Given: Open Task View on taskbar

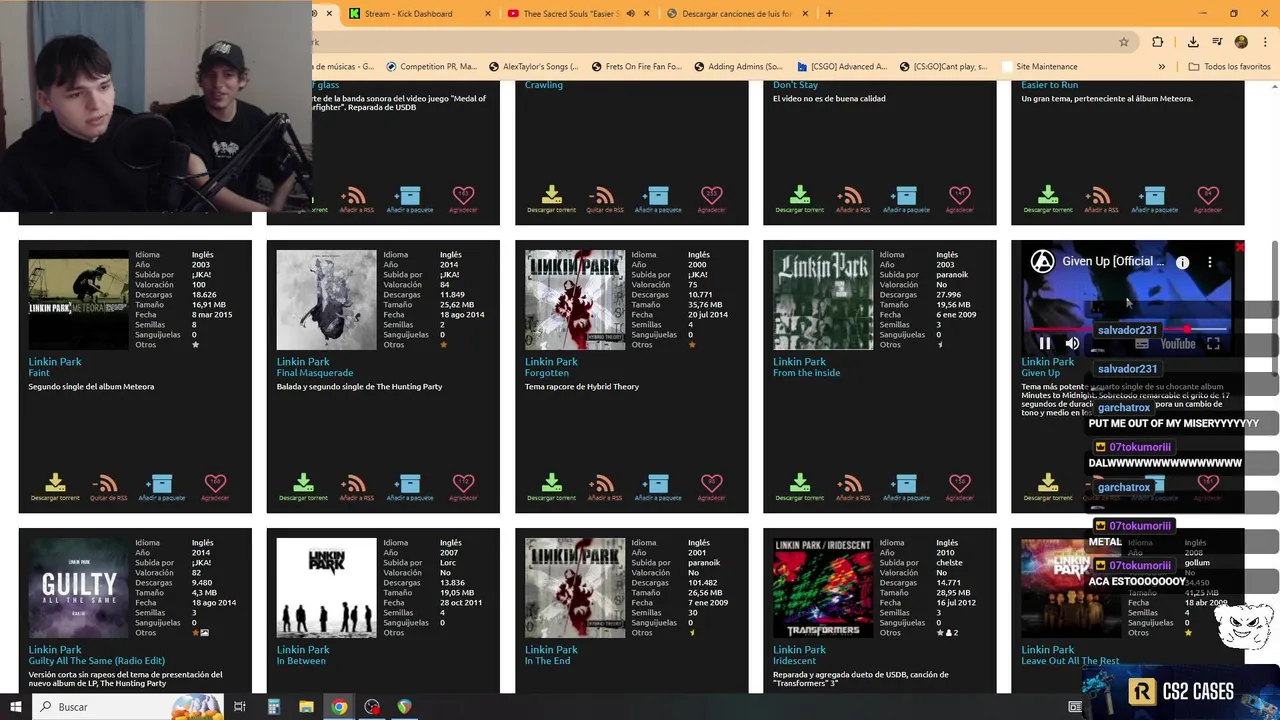Looking at the screenshot, I should (240, 707).
